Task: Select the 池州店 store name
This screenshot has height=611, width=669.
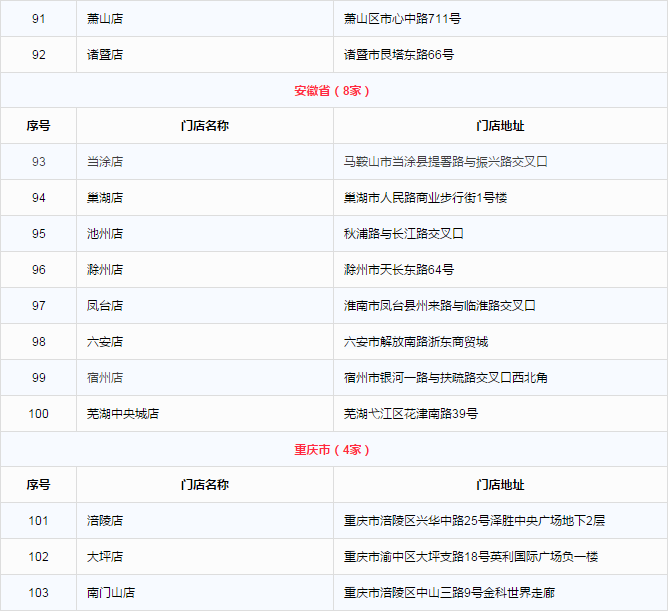Action: coord(105,234)
